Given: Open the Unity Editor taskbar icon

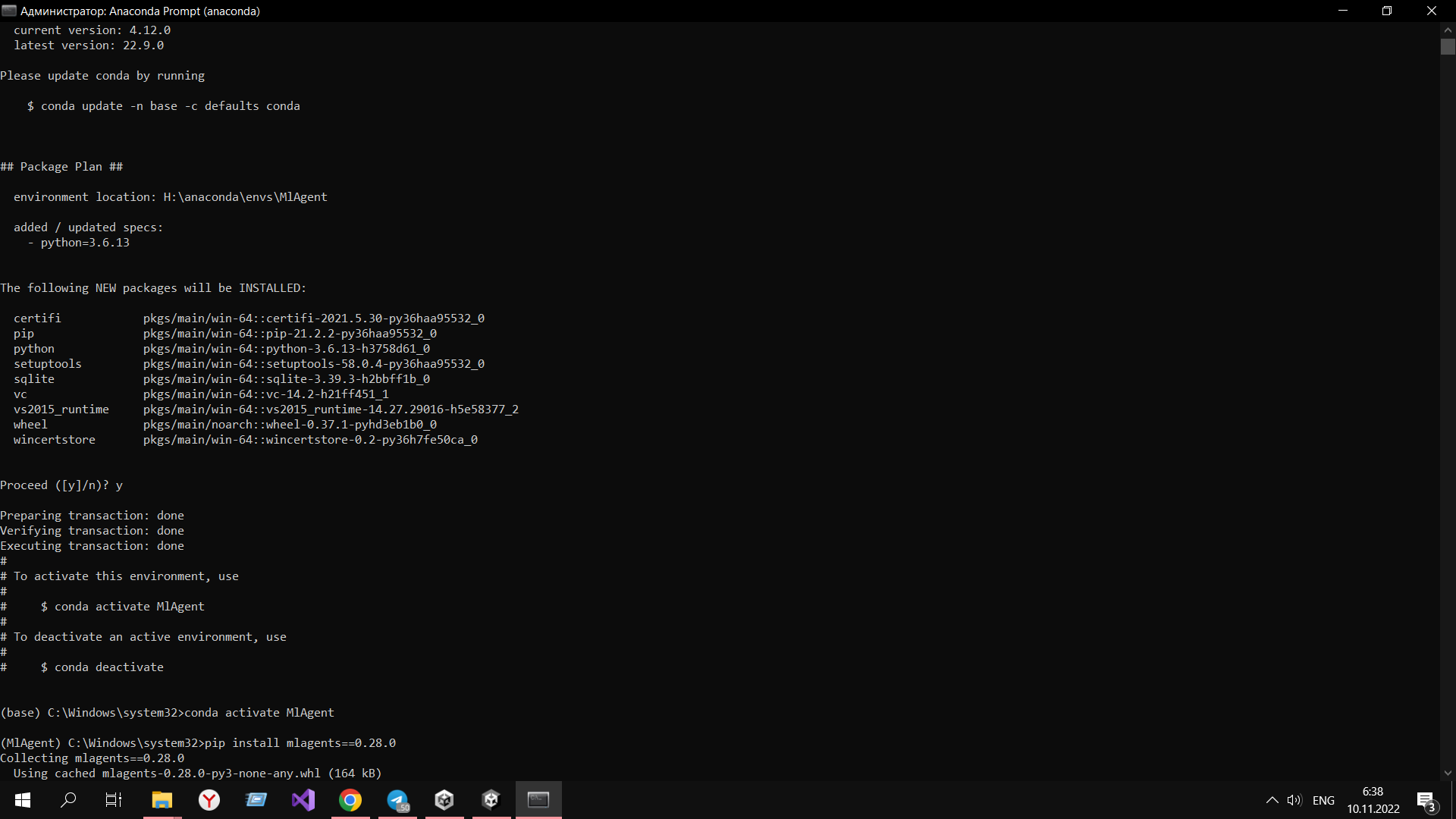Looking at the screenshot, I should (491, 800).
